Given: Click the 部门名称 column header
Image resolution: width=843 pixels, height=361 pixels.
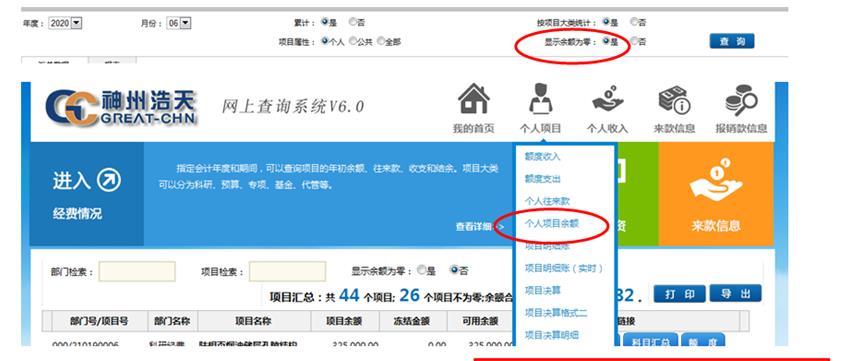Looking at the screenshot, I should tap(172, 321).
